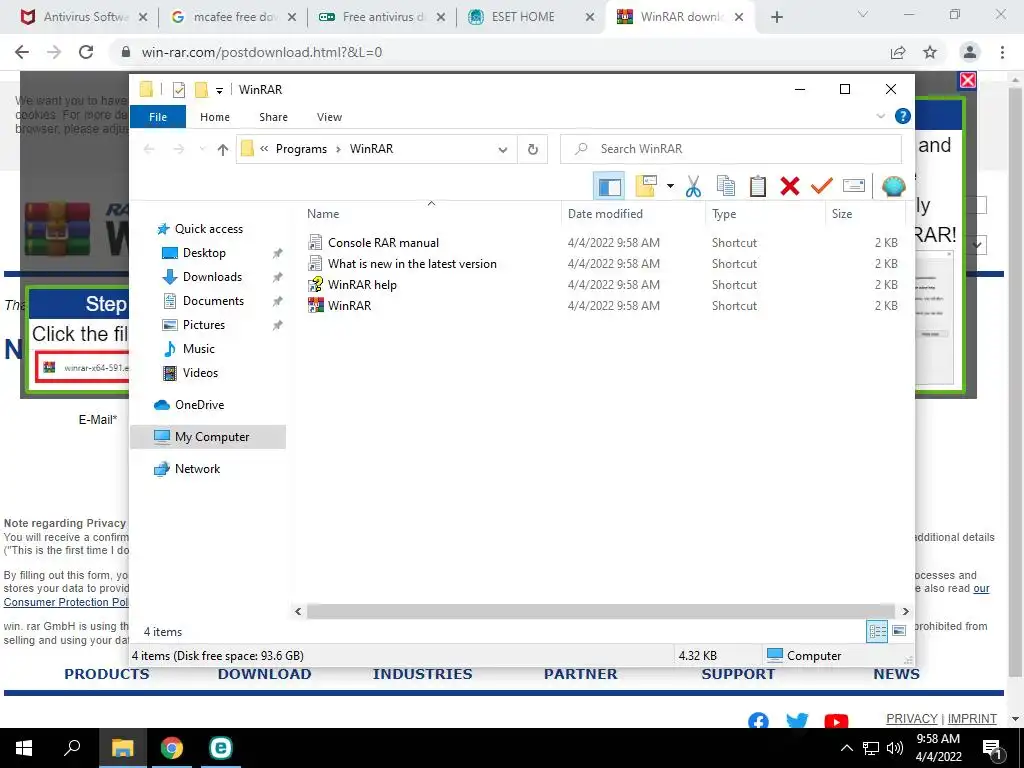Open Documents in navigation pane
This screenshot has width=1024, height=768.
[x=213, y=301]
